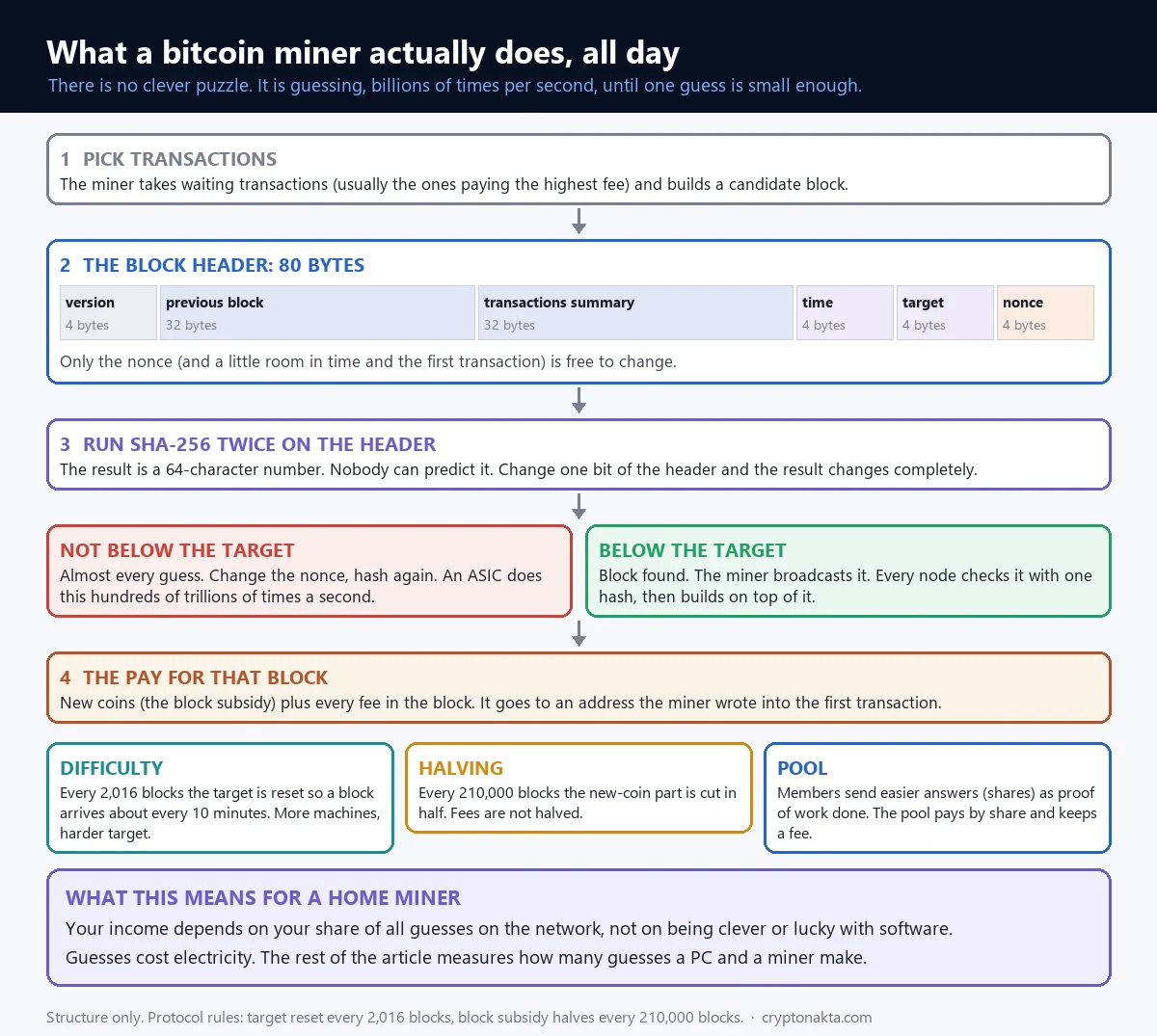Screen dimensions: 1157x1036
Task: Click the "previous block" header field label
Action: 214,303
